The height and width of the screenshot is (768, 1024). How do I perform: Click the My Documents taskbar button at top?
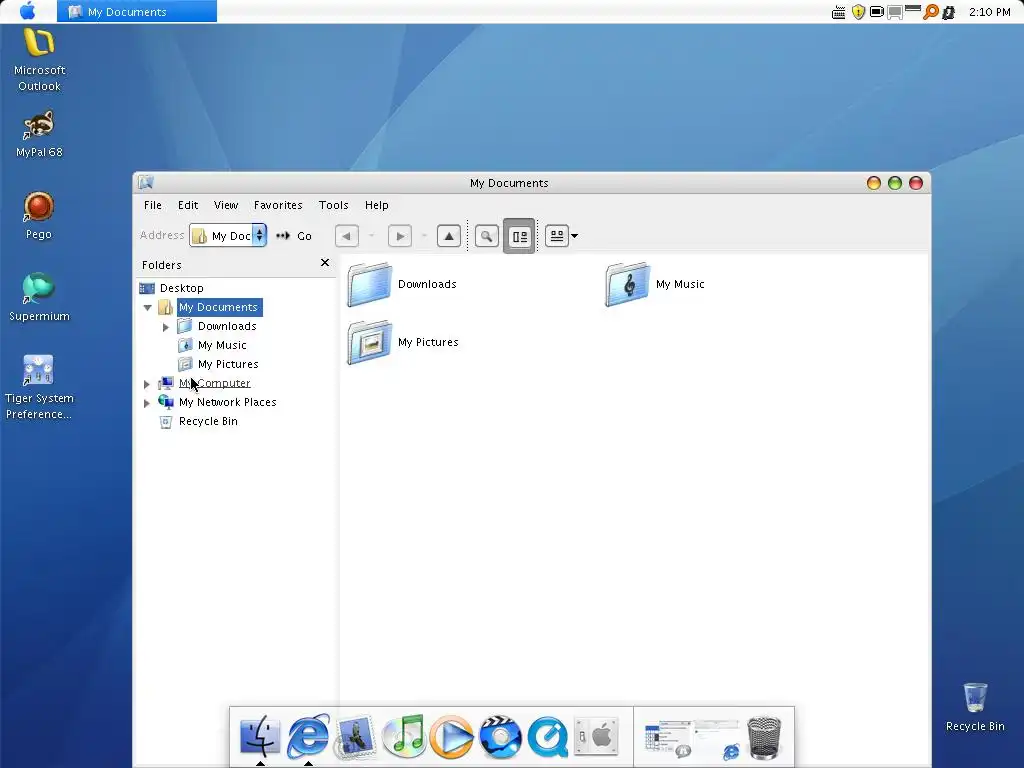click(136, 11)
